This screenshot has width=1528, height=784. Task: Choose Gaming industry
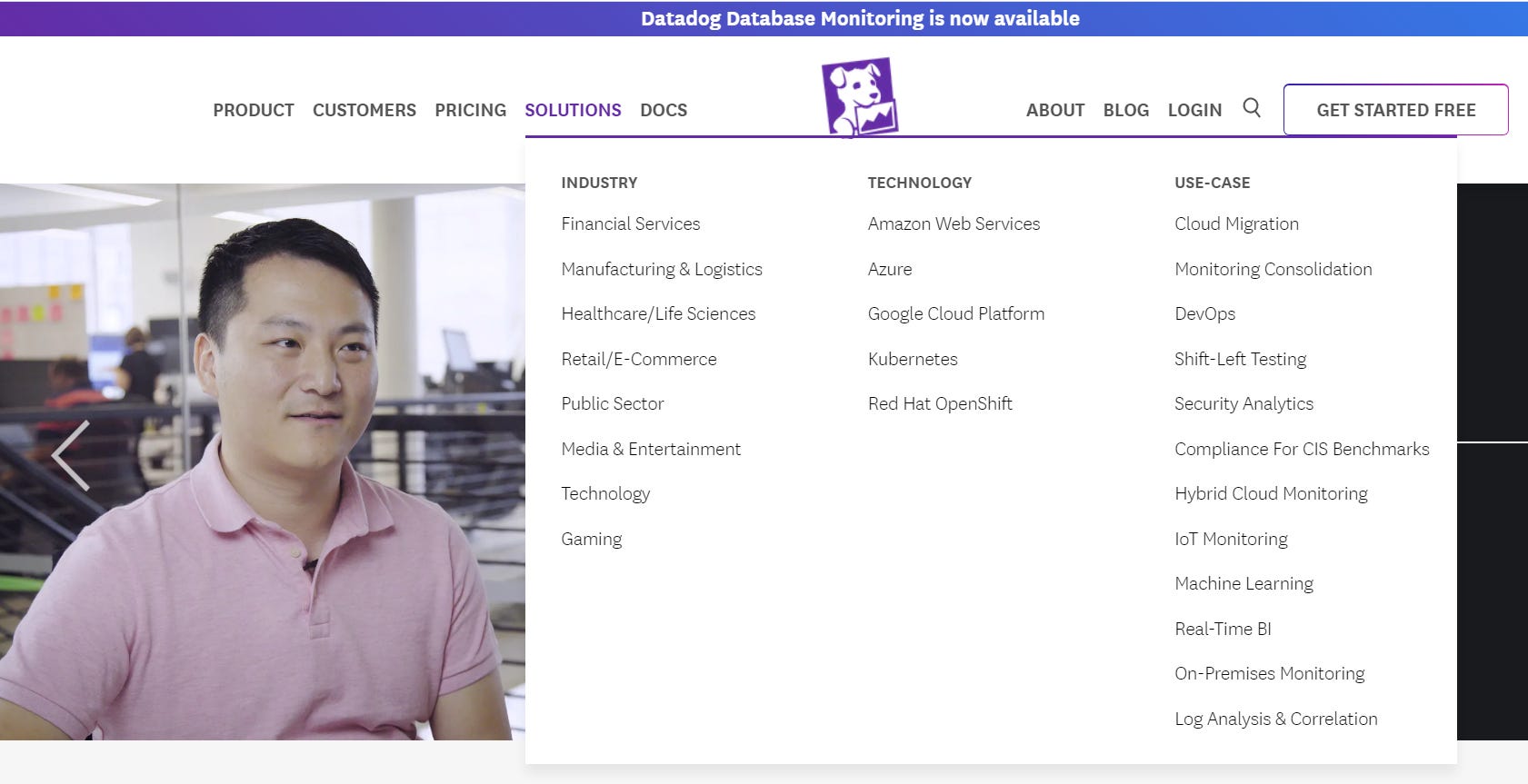(x=592, y=539)
